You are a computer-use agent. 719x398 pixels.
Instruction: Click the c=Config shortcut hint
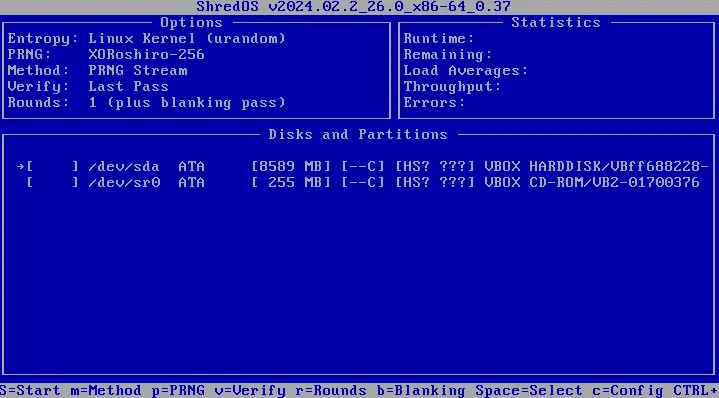click(x=628, y=391)
